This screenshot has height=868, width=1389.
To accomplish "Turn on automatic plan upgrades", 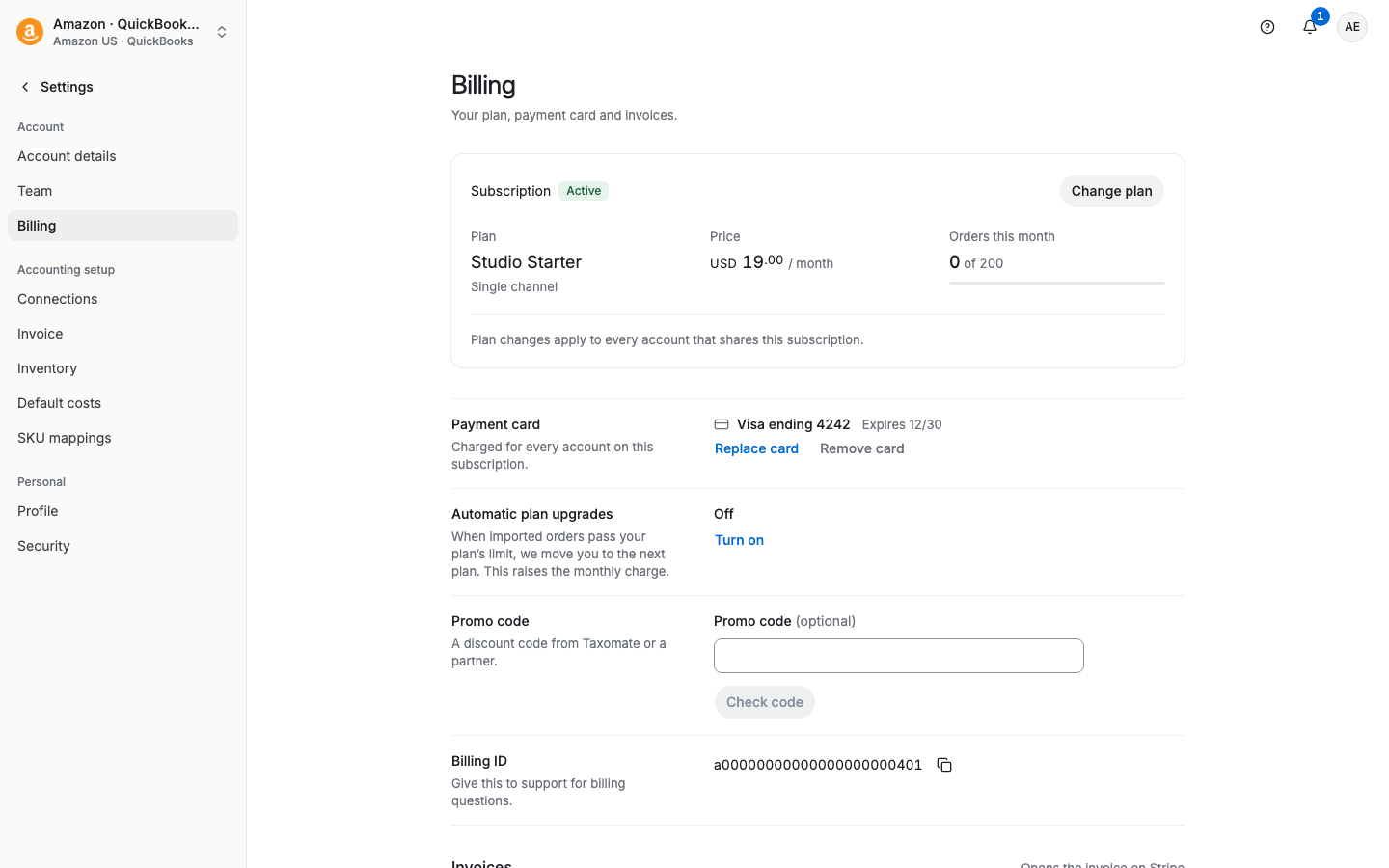I will pyautogui.click(x=739, y=540).
